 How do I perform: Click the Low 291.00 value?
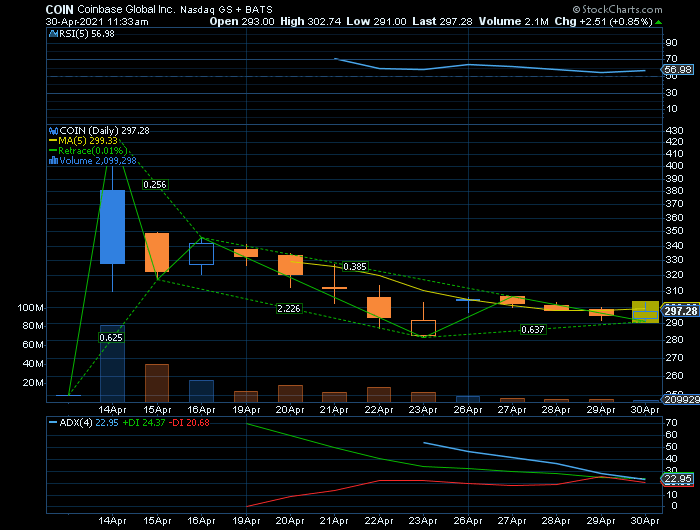tap(376, 21)
